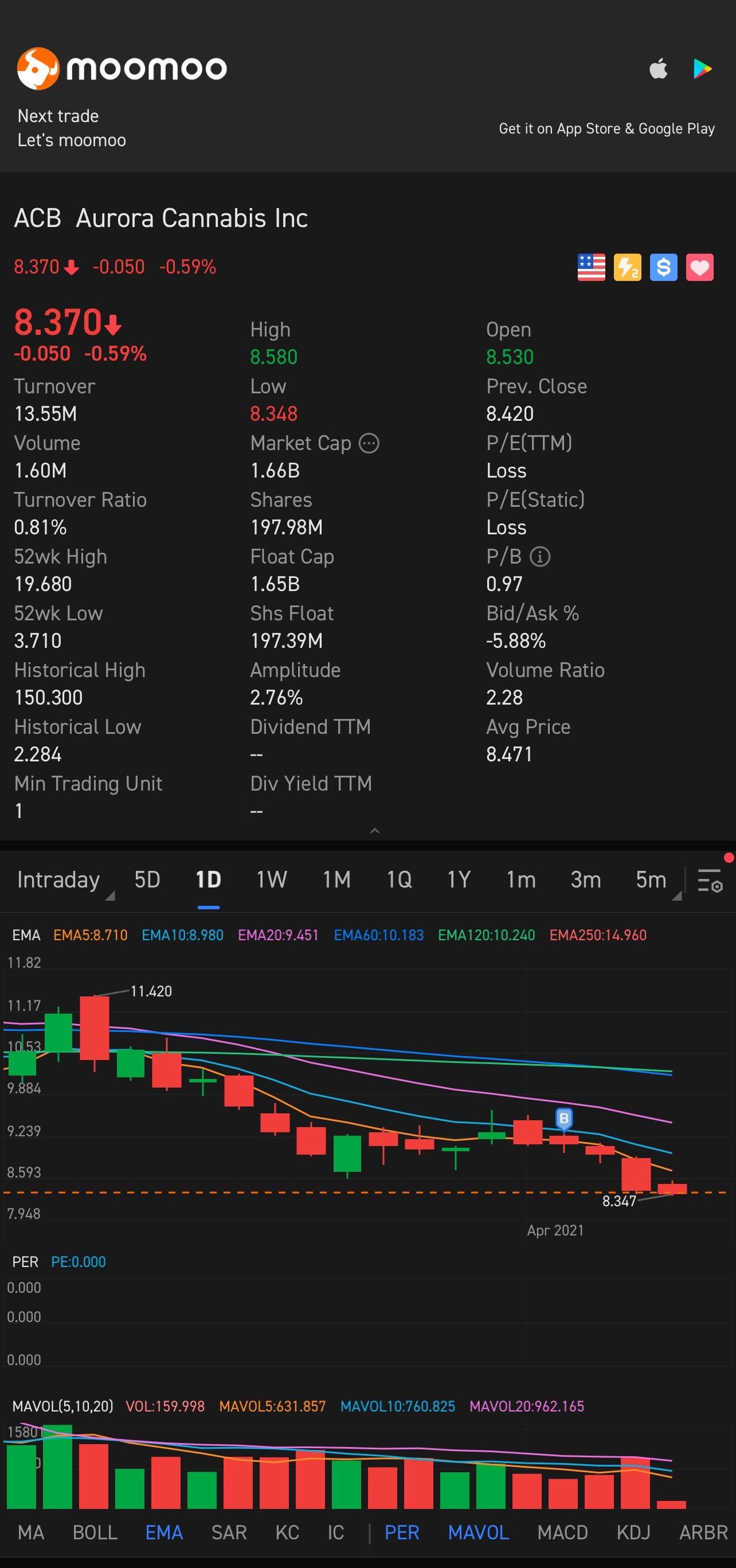Tap the EMA20:9.451 legend value

pyautogui.click(x=278, y=935)
